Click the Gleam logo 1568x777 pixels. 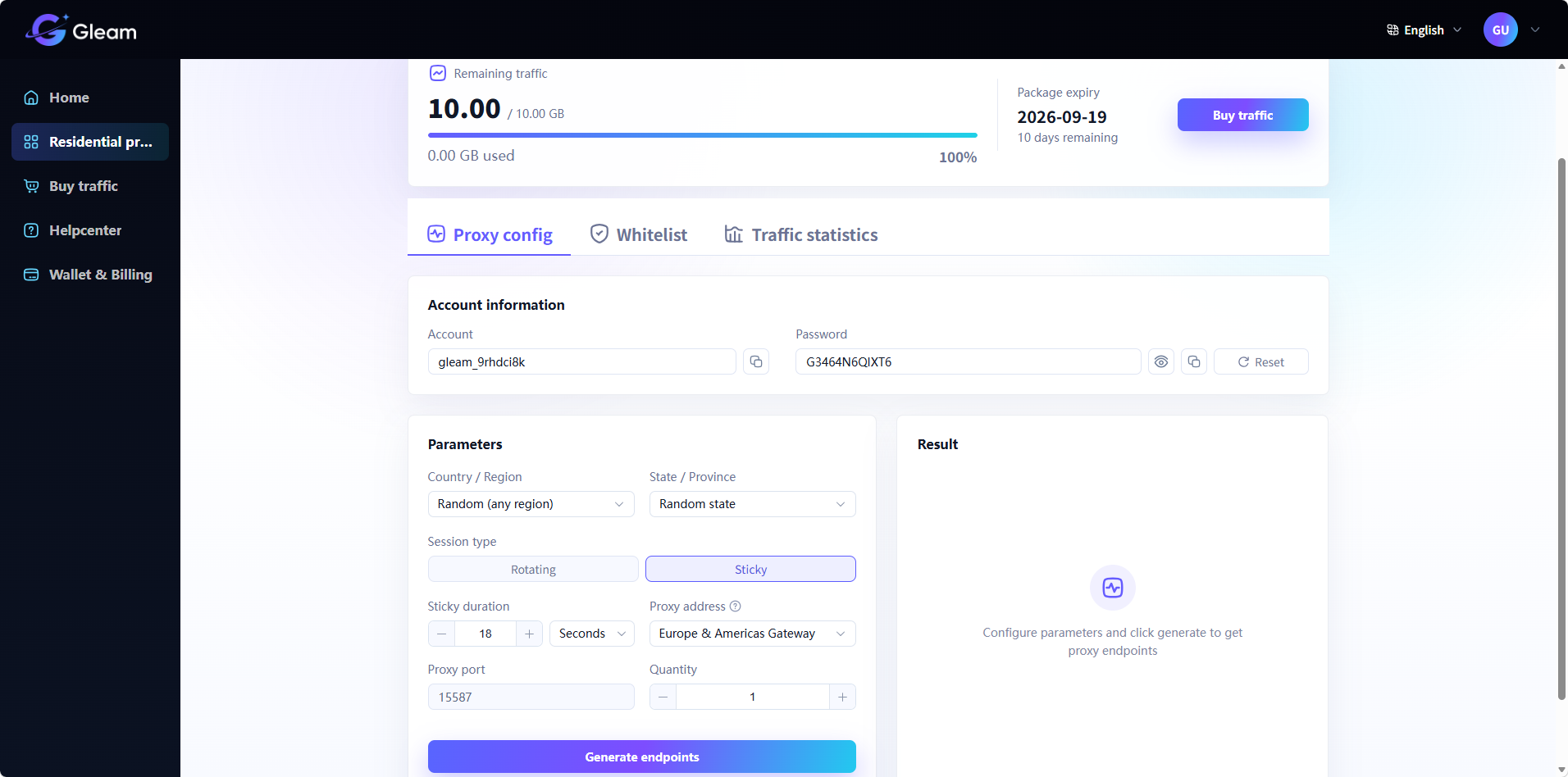click(81, 30)
